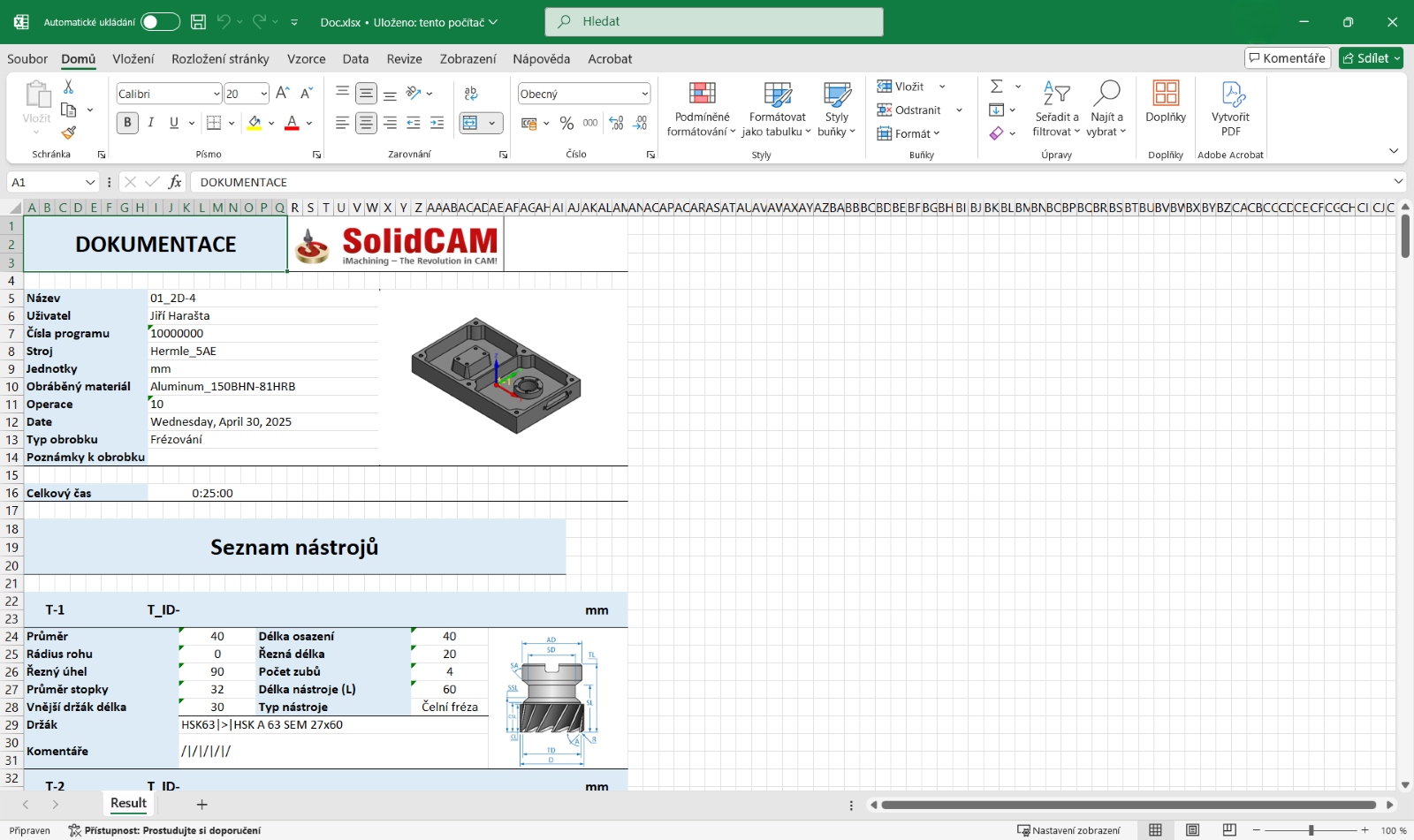Apply thousands separator 000 style
The image size is (1414, 840).
[x=590, y=123]
